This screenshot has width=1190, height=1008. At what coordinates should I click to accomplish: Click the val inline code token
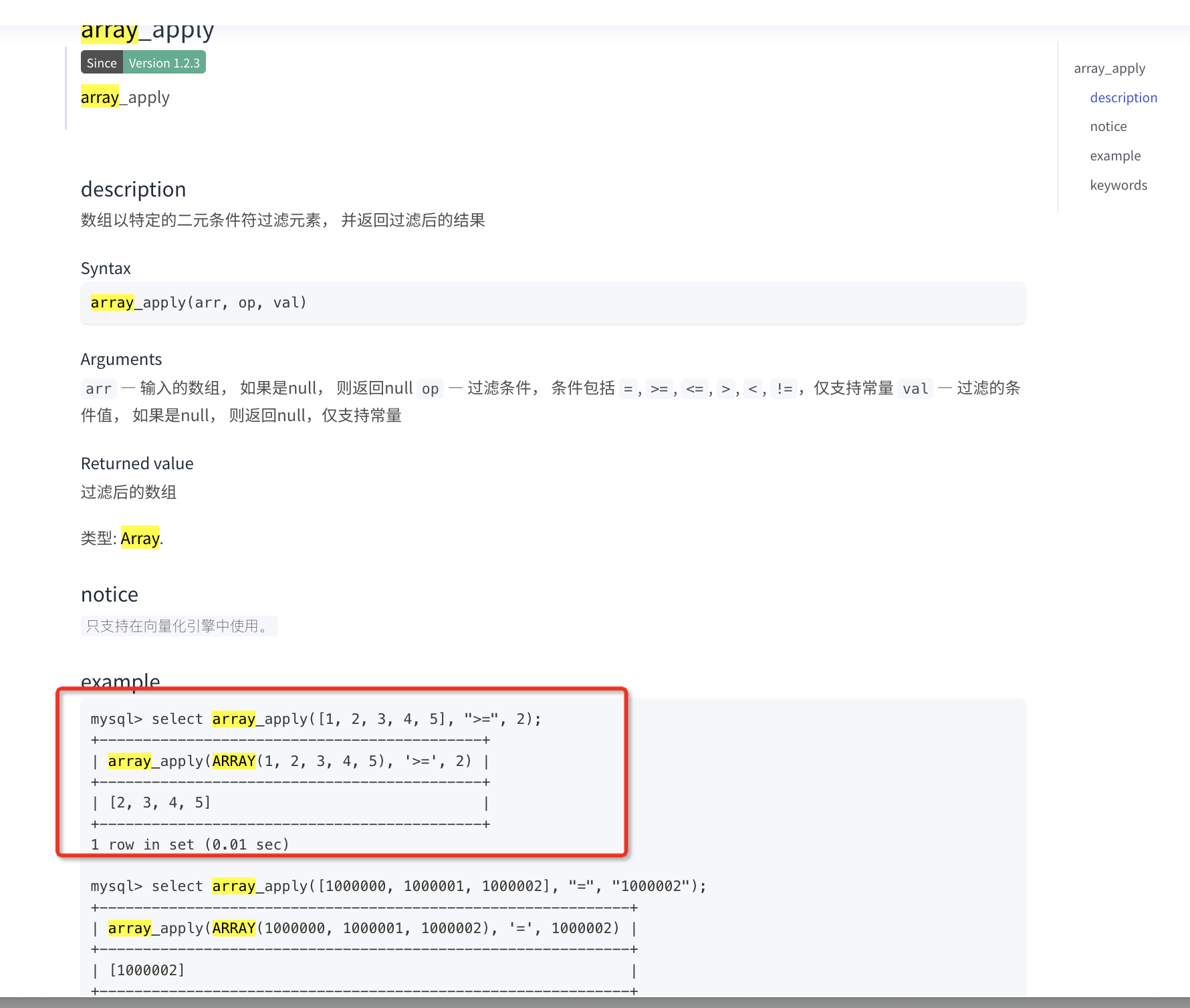pos(915,388)
